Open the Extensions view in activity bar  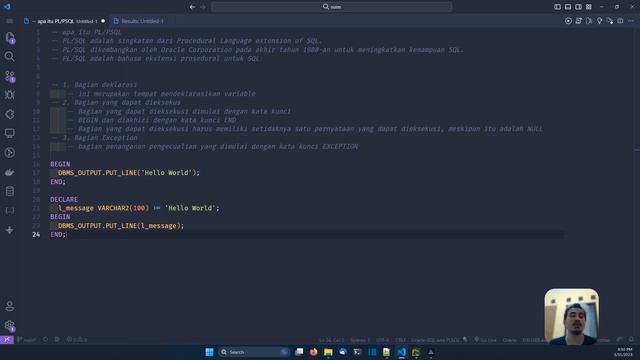point(10,114)
